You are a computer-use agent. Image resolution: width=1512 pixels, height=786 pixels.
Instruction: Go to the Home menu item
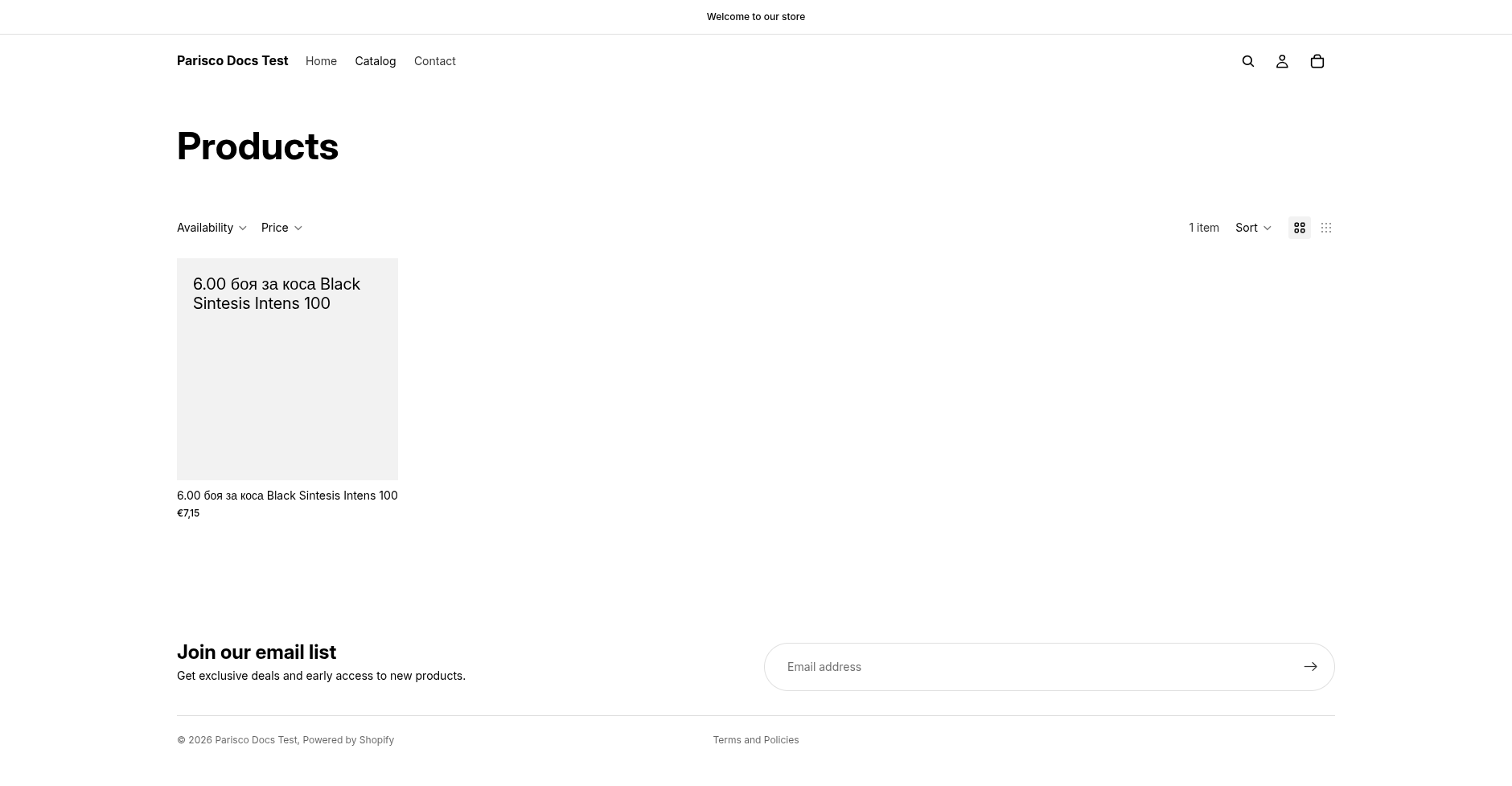(x=321, y=61)
